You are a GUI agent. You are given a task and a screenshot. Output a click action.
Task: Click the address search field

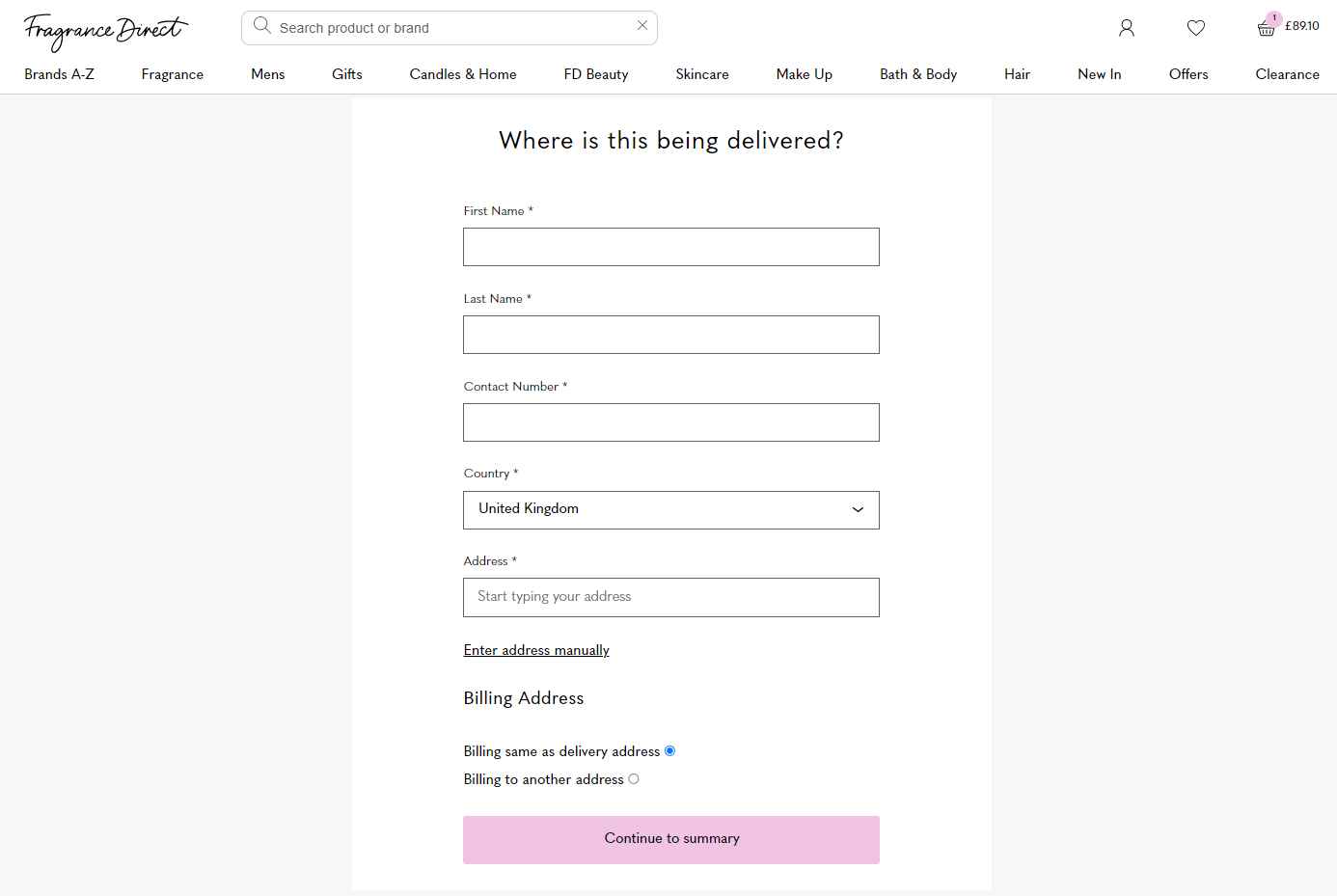click(x=670, y=597)
